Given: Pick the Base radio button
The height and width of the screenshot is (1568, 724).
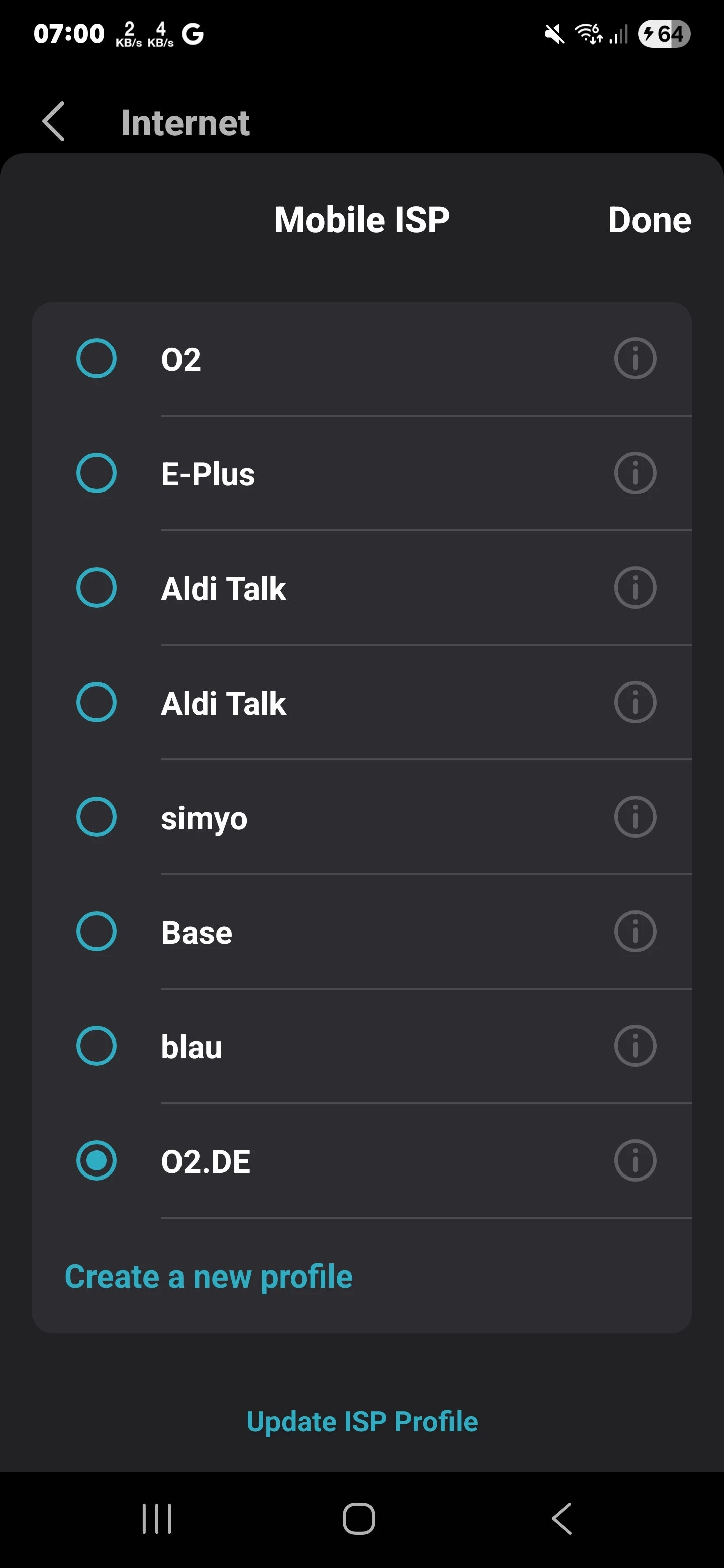Looking at the screenshot, I should click(x=96, y=931).
